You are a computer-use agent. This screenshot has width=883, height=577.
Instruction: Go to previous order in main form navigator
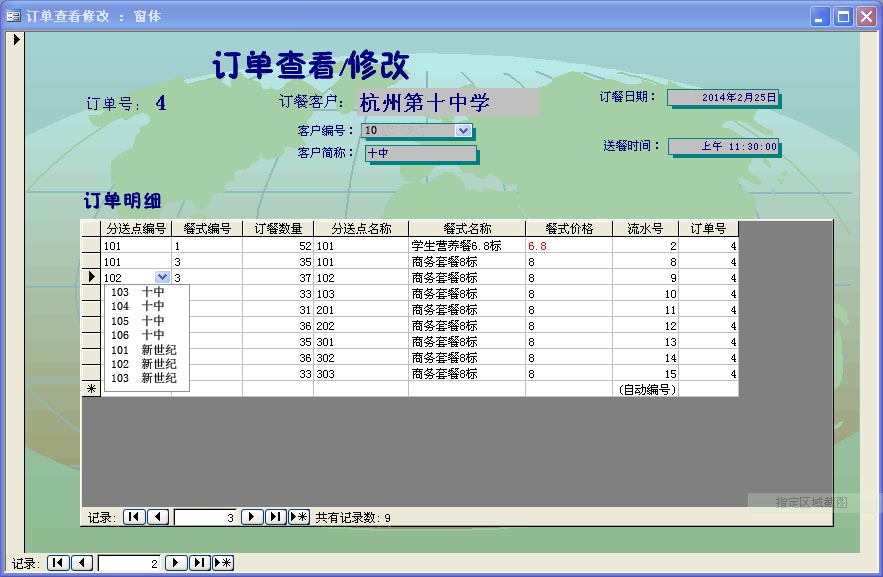pos(83,563)
